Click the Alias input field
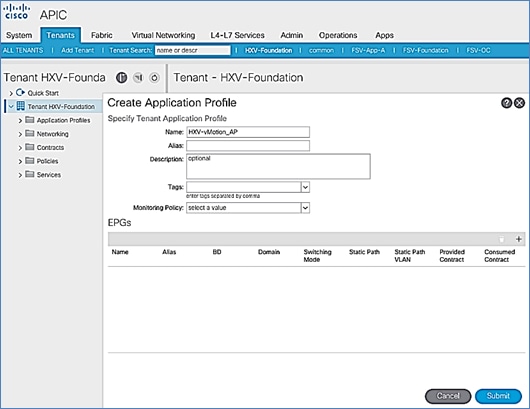Screen dimensions: 530x409 248,146
